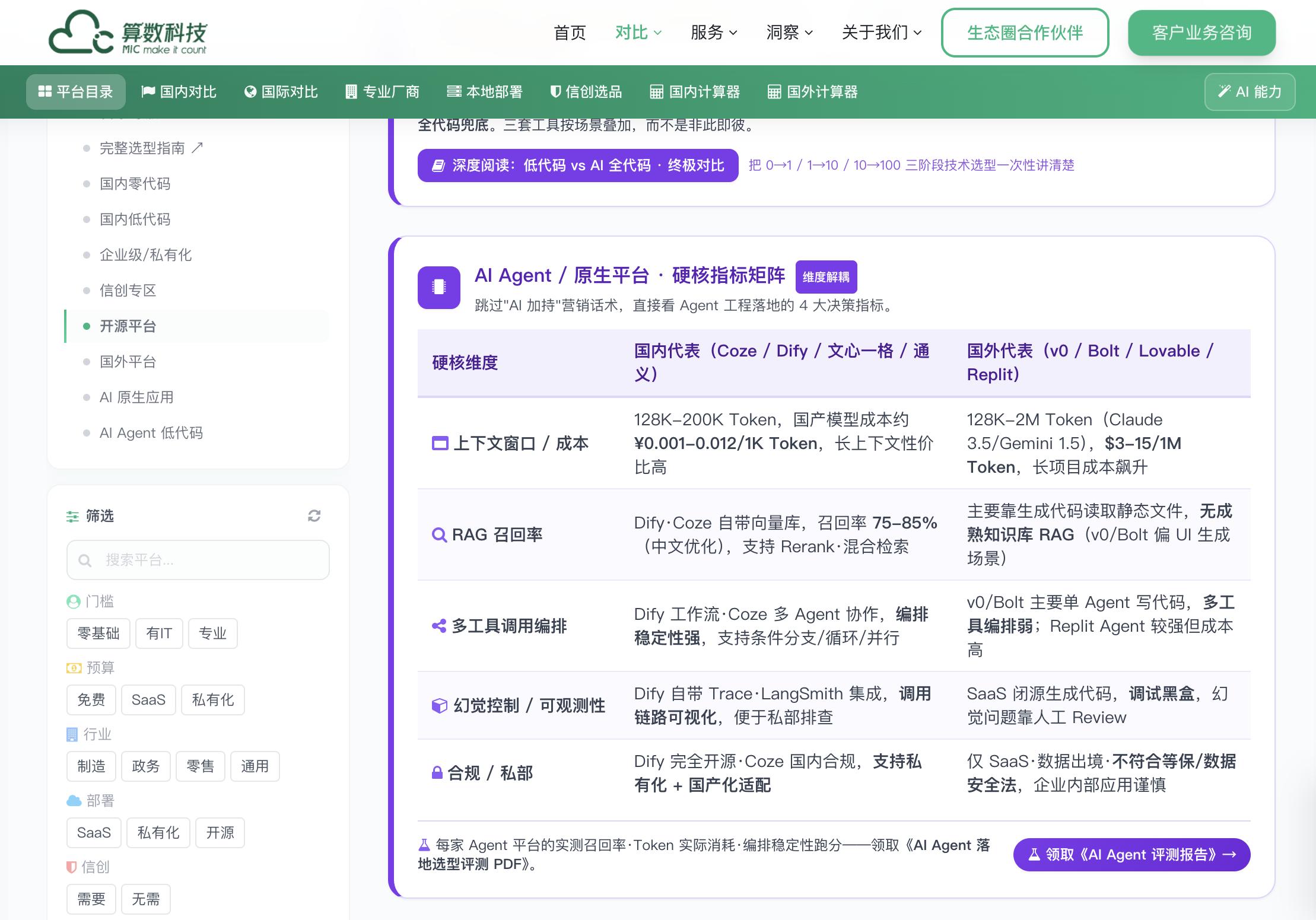Click 领取《AI Agent 评测报告》 button
Image resolution: width=1316 pixels, height=920 pixels.
[x=1131, y=855]
